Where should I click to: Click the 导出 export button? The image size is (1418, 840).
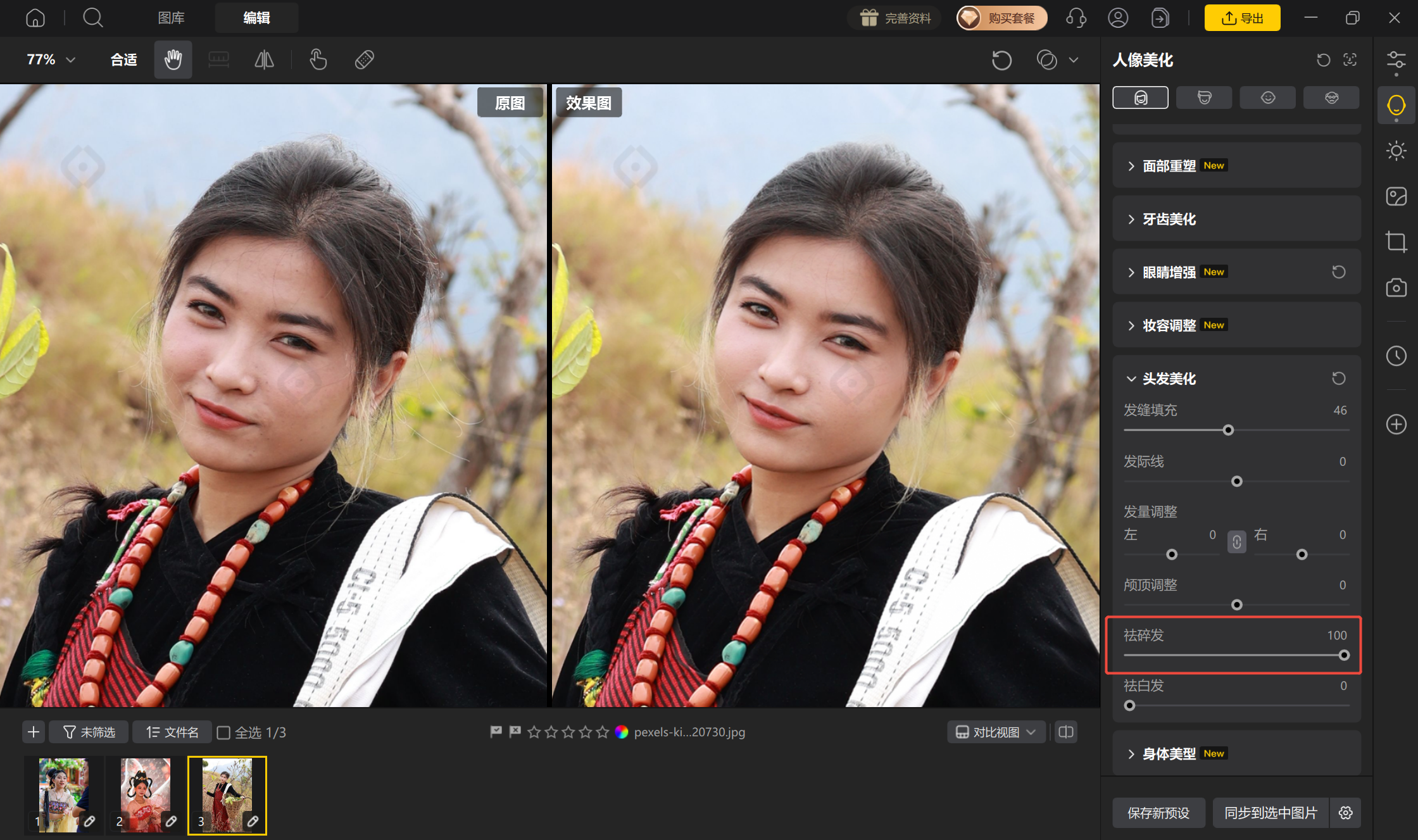[1242, 18]
